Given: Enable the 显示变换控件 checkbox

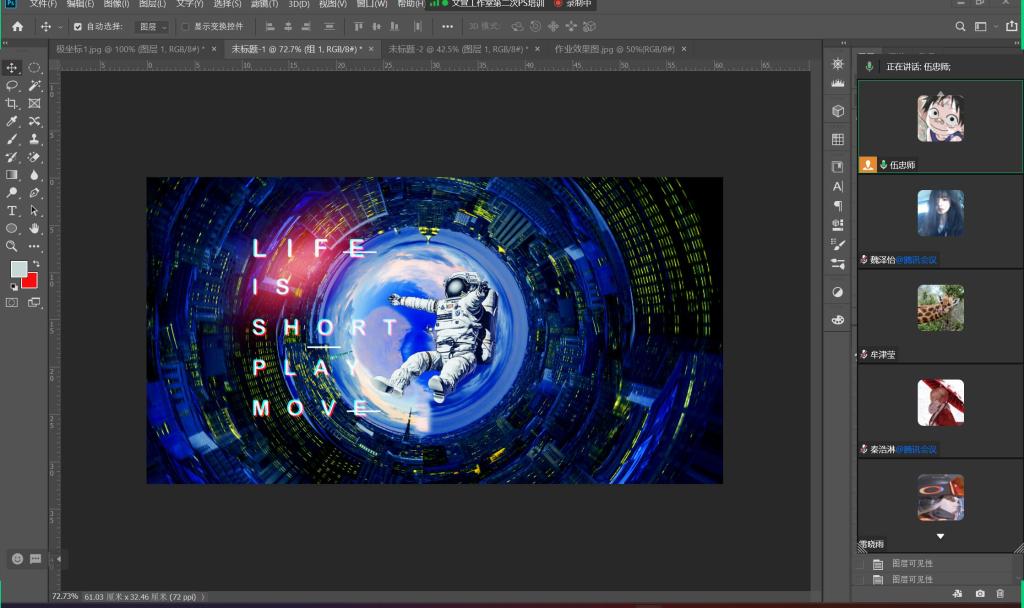Looking at the screenshot, I should tap(185, 27).
